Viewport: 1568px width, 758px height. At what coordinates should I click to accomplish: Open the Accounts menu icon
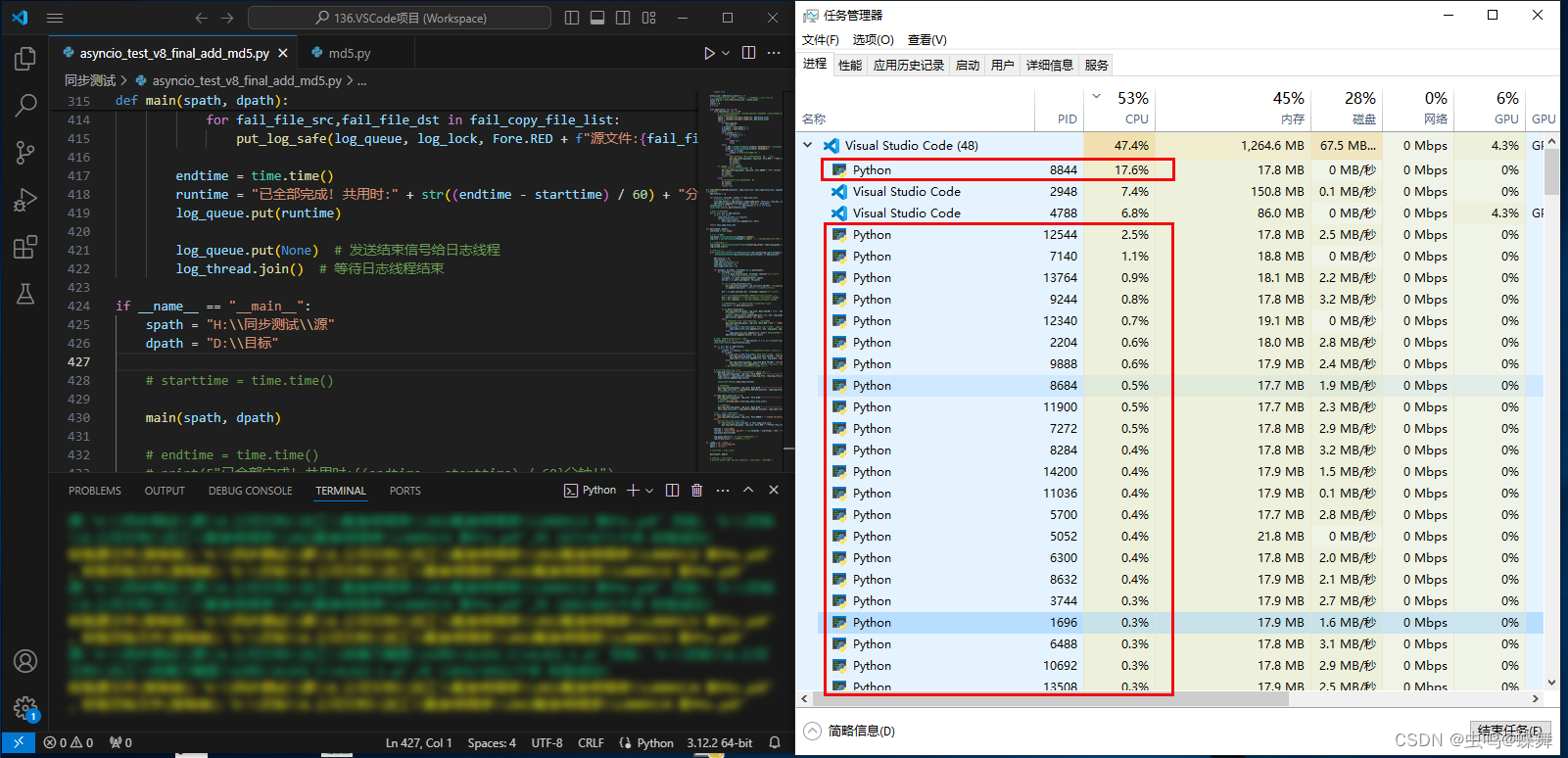tap(25, 661)
